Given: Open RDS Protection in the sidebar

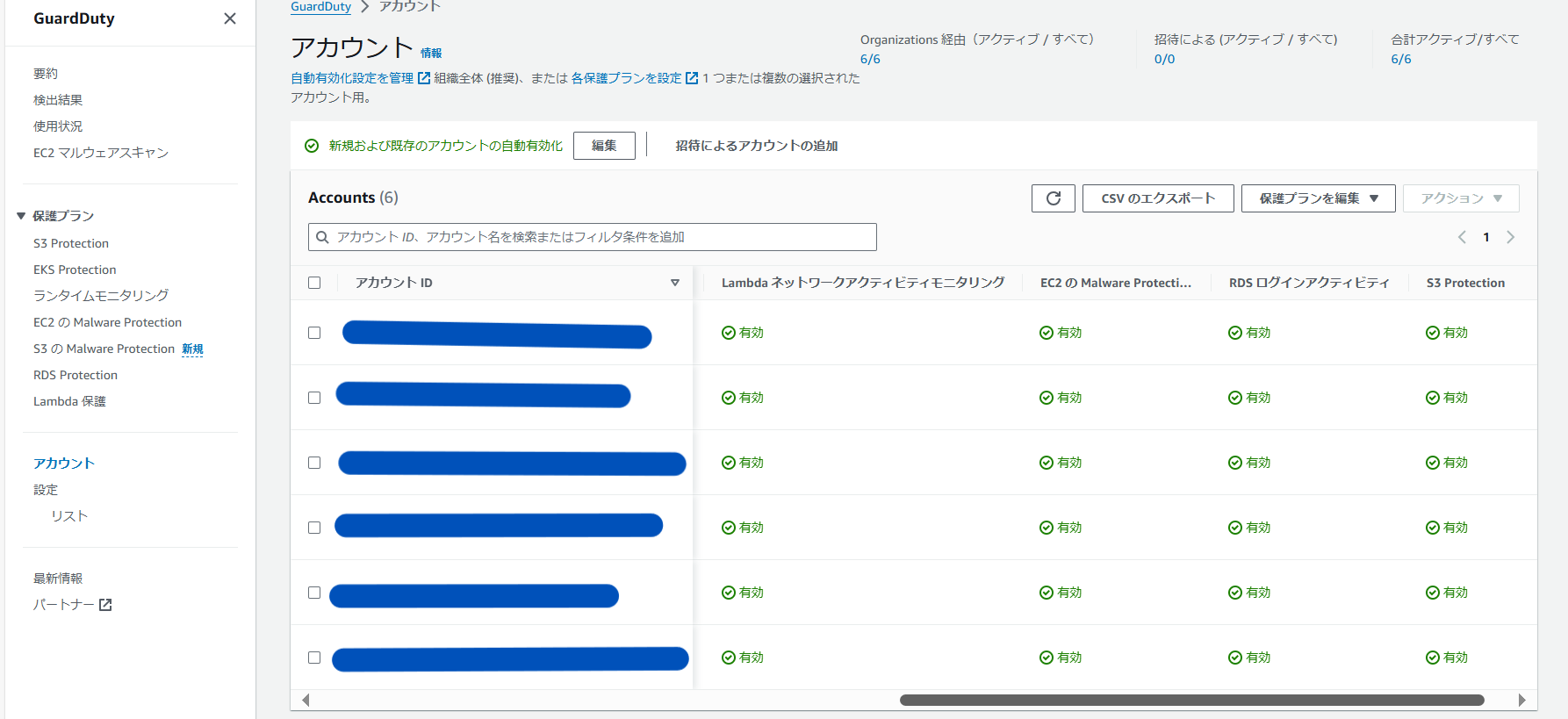Looking at the screenshot, I should tap(76, 375).
